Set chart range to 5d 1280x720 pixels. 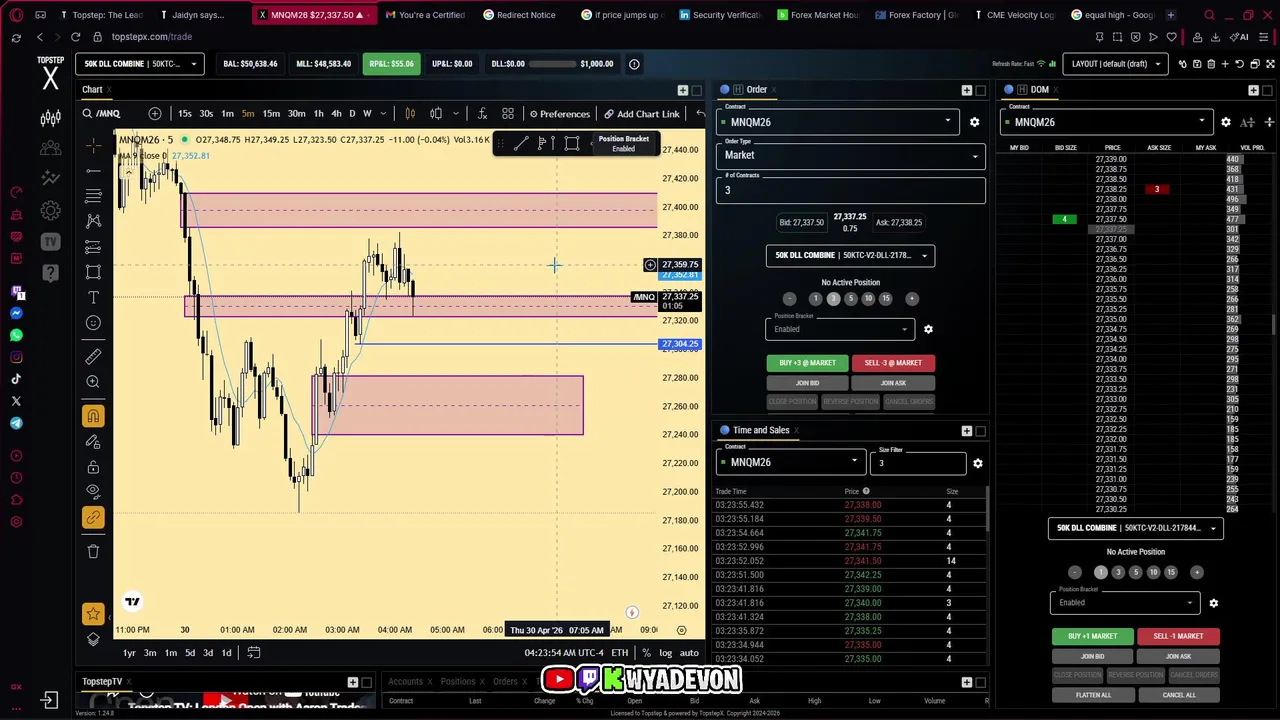(x=189, y=653)
